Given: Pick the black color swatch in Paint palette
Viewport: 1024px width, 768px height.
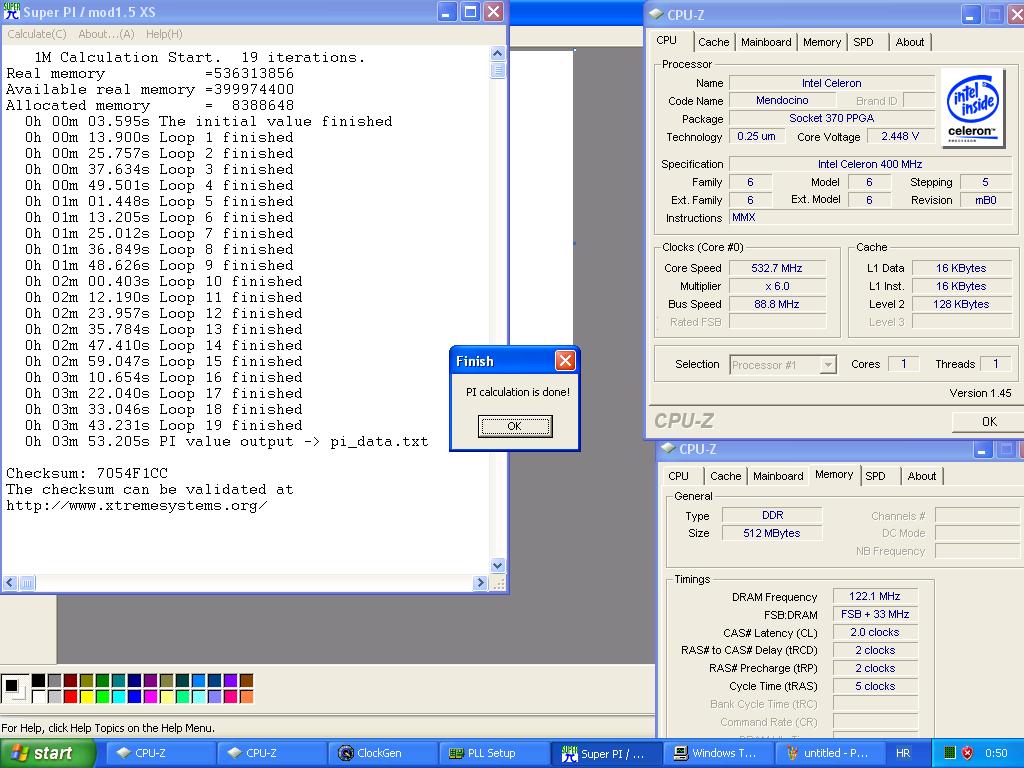Looking at the screenshot, I should (39, 681).
